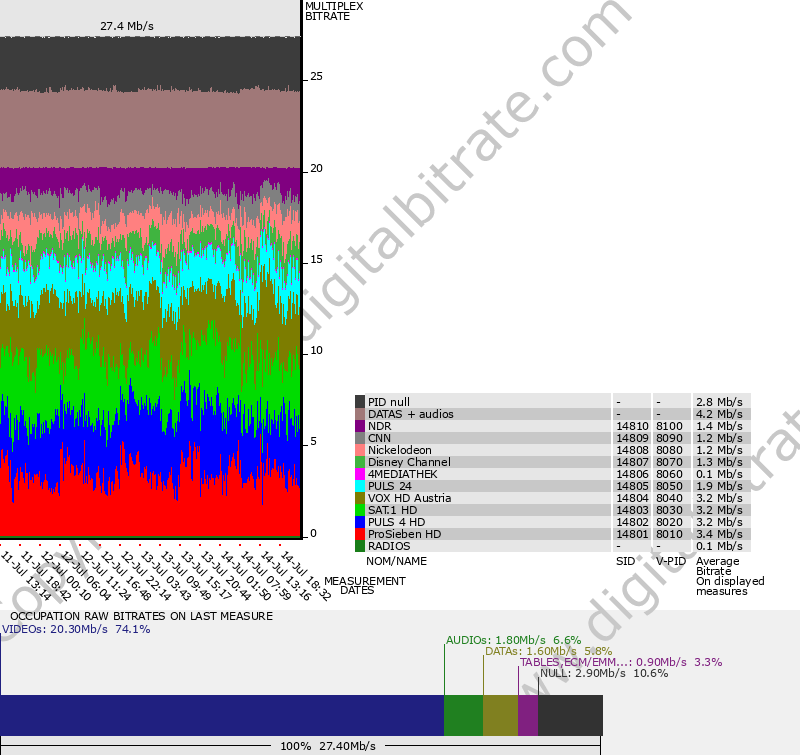Click the VIDEOs: 20.30Mb/s 74.1% label
The width and height of the screenshot is (800, 755).
(x=76, y=629)
